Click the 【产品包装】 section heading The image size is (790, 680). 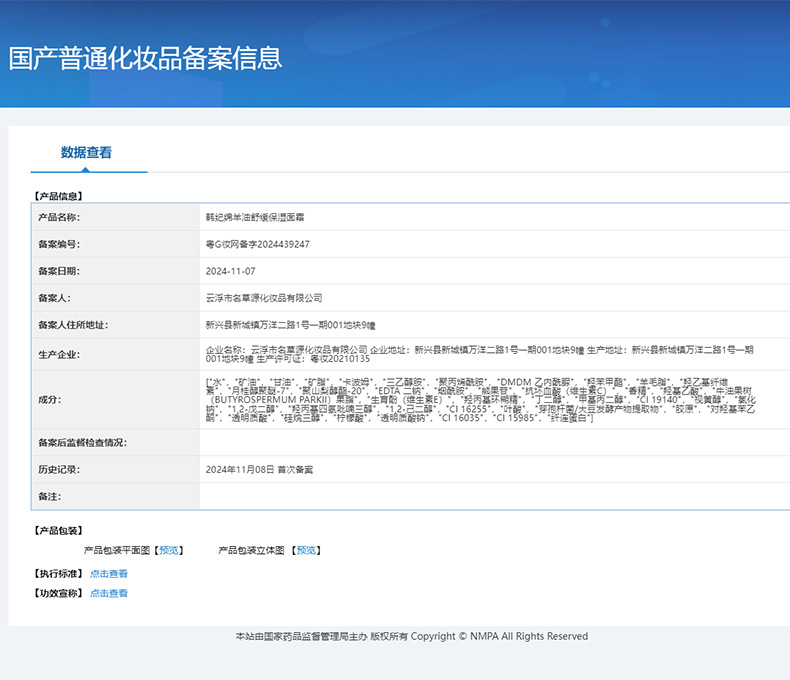tap(58, 530)
